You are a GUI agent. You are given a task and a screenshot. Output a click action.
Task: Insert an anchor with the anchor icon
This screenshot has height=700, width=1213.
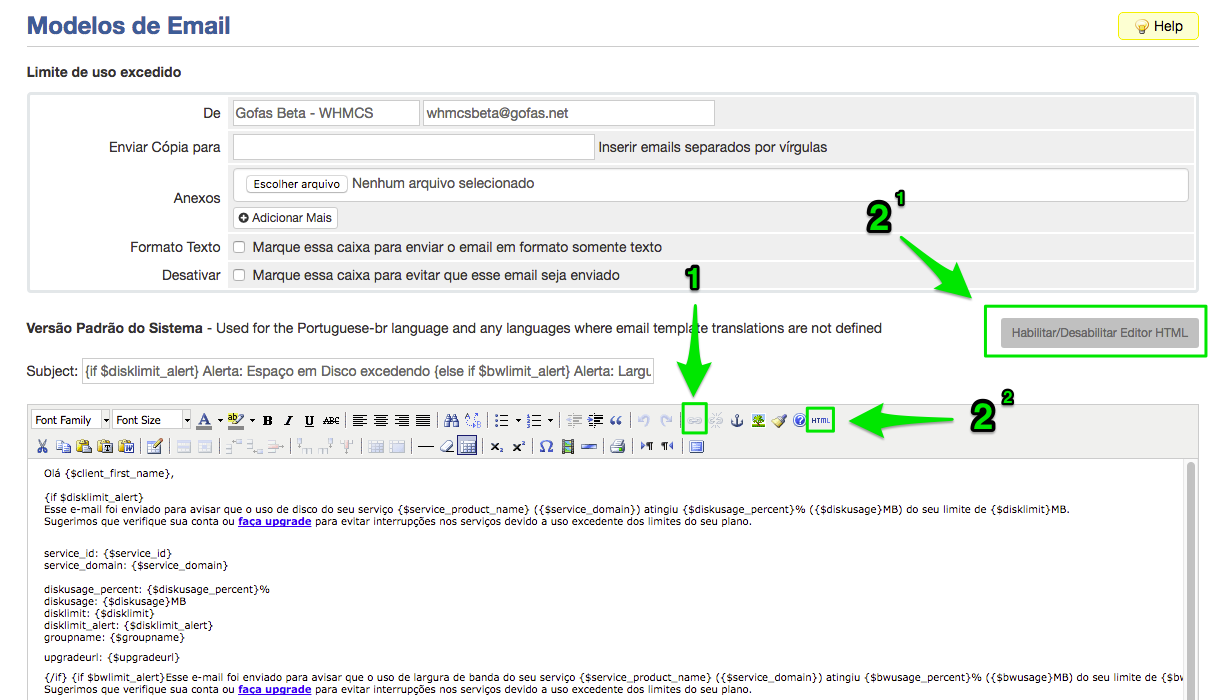(737, 421)
